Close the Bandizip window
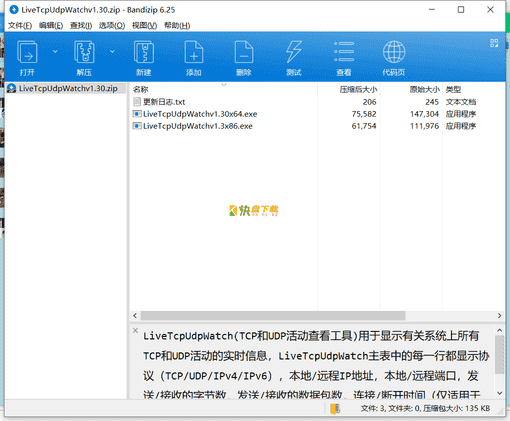510x421 pixels. tap(490, 10)
